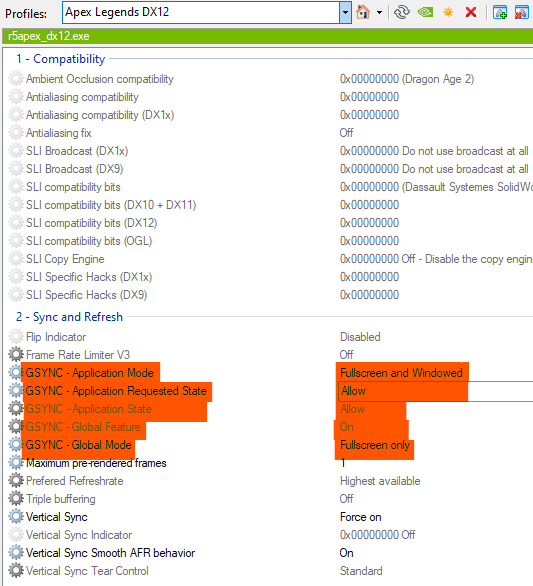Screen dimensions: 533x586
Task: Click the 'Profiles:' label
Action: click(26, 13)
